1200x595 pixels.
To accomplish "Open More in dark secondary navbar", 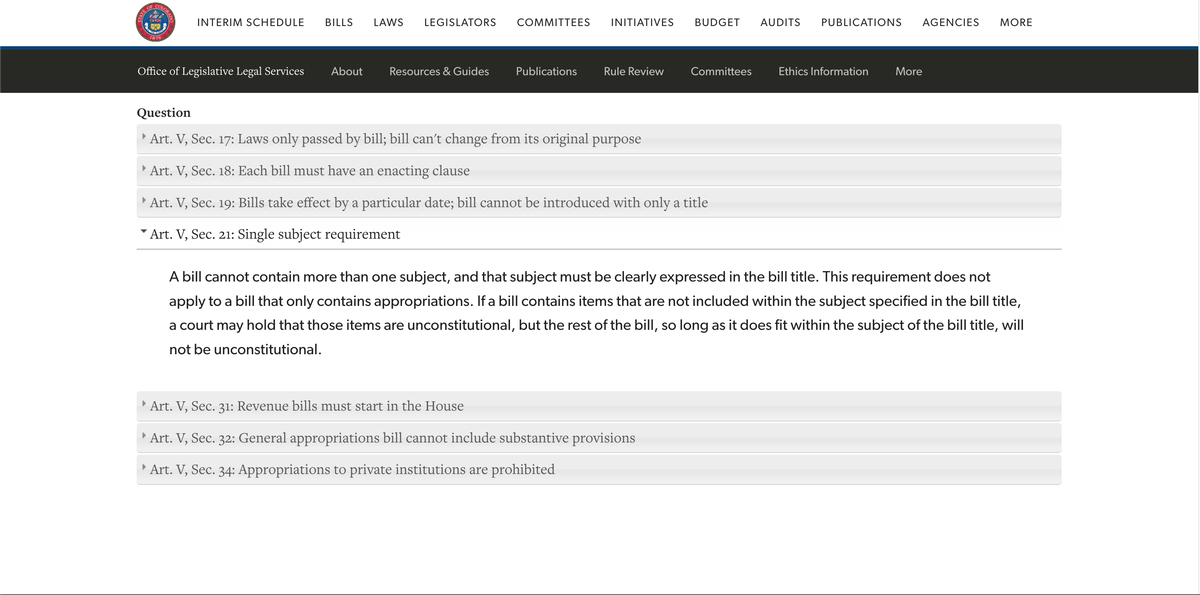I will tap(908, 71).
